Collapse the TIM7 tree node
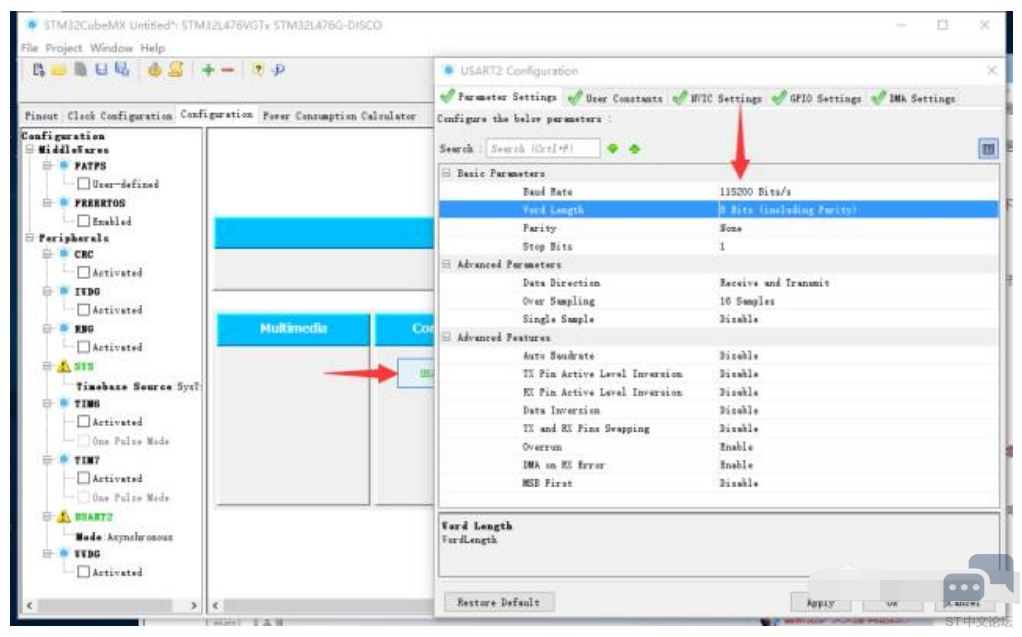The width and height of the screenshot is (1022, 637). coord(47,460)
